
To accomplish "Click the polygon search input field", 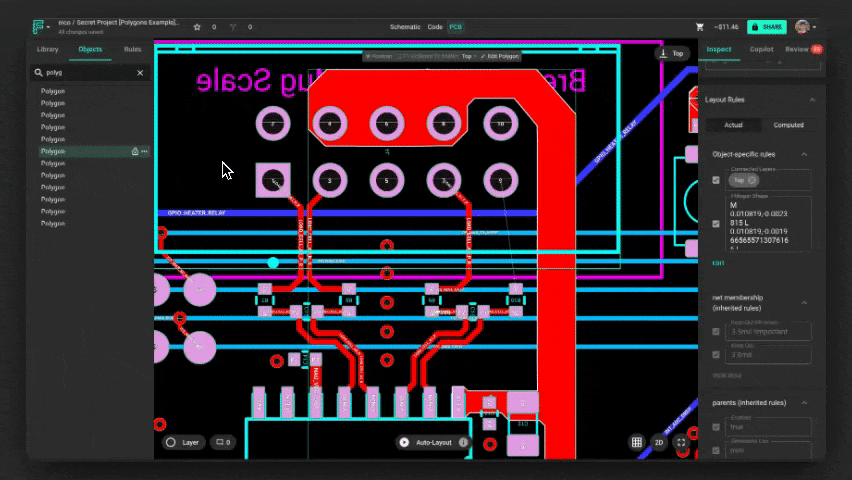I will coord(88,73).
